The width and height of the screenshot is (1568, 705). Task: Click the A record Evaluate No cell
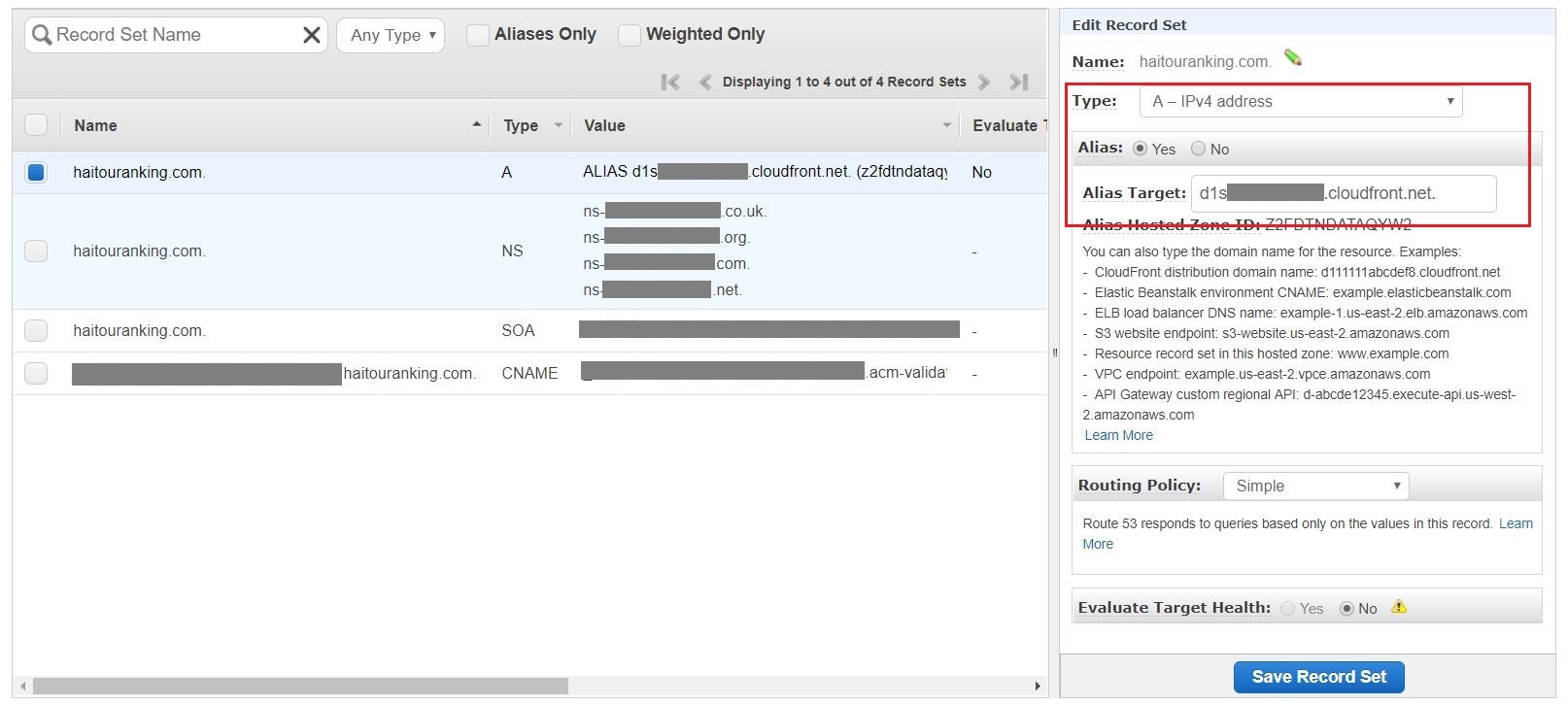coord(981,172)
